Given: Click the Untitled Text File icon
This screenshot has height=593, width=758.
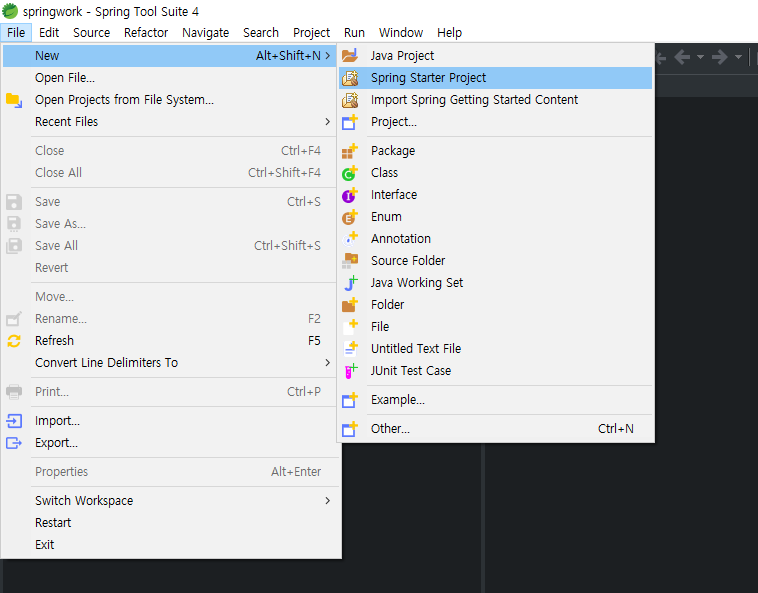Looking at the screenshot, I should point(350,349).
